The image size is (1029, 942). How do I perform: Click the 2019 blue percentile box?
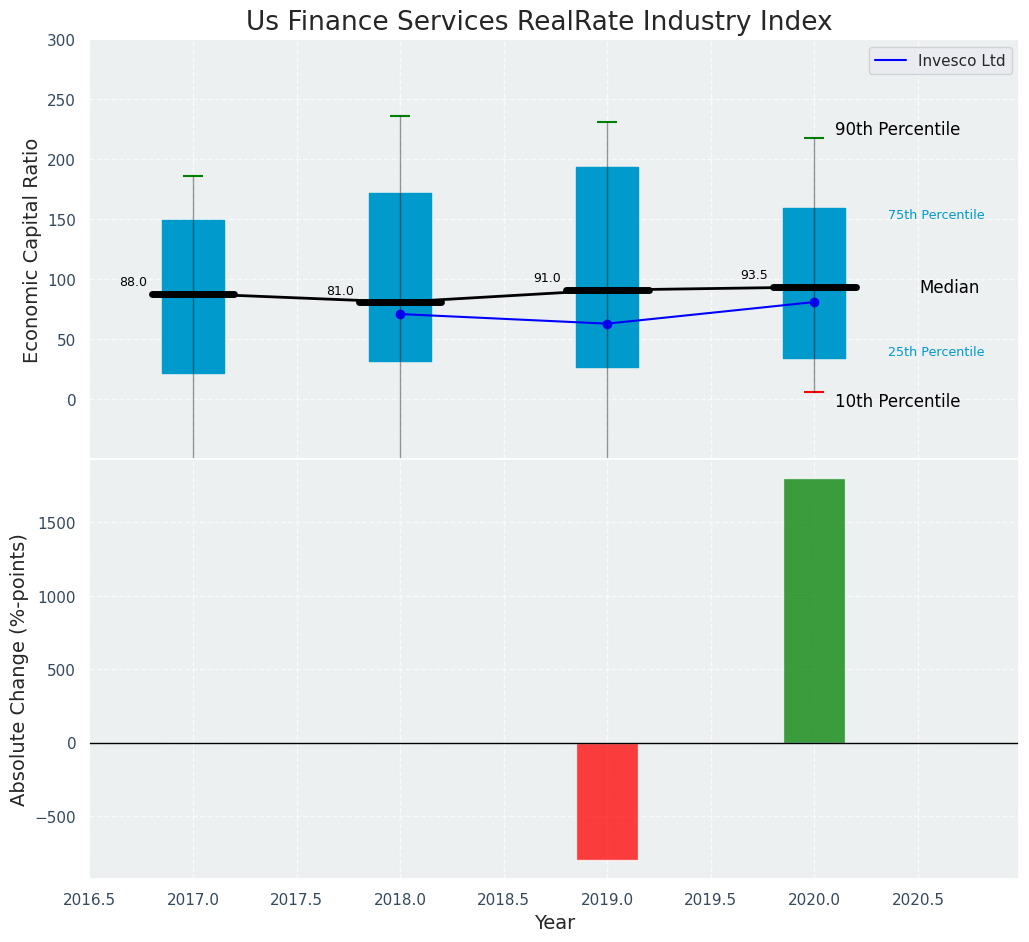[x=607, y=230]
